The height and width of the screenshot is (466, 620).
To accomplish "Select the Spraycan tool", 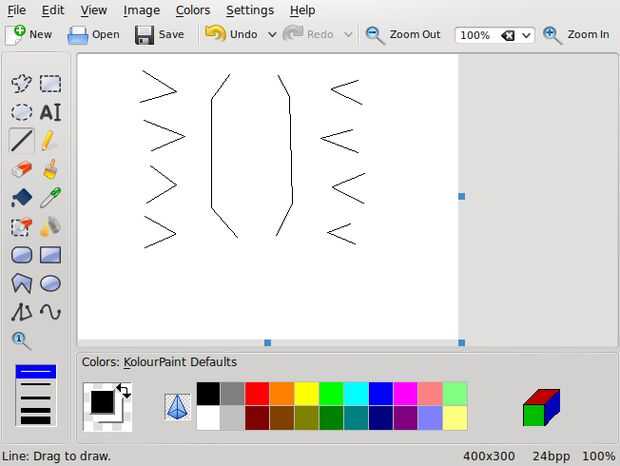I will click(x=50, y=226).
